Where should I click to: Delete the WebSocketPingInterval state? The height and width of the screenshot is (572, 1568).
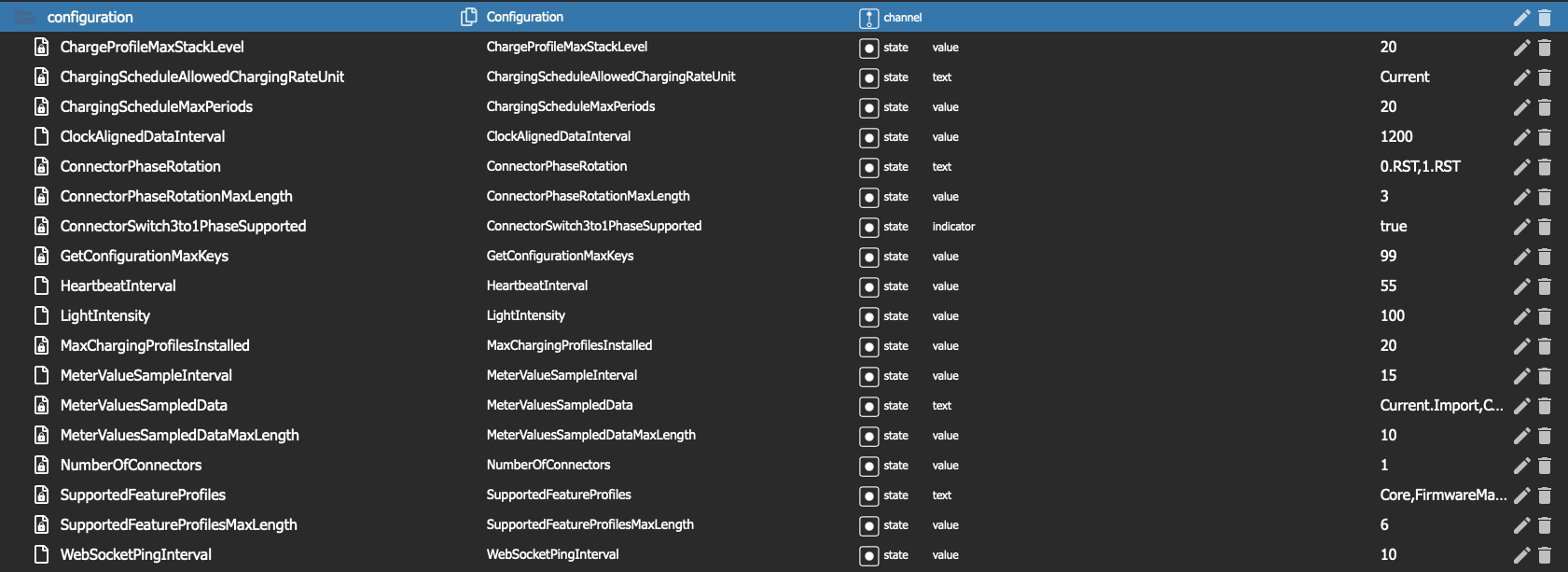1545,555
